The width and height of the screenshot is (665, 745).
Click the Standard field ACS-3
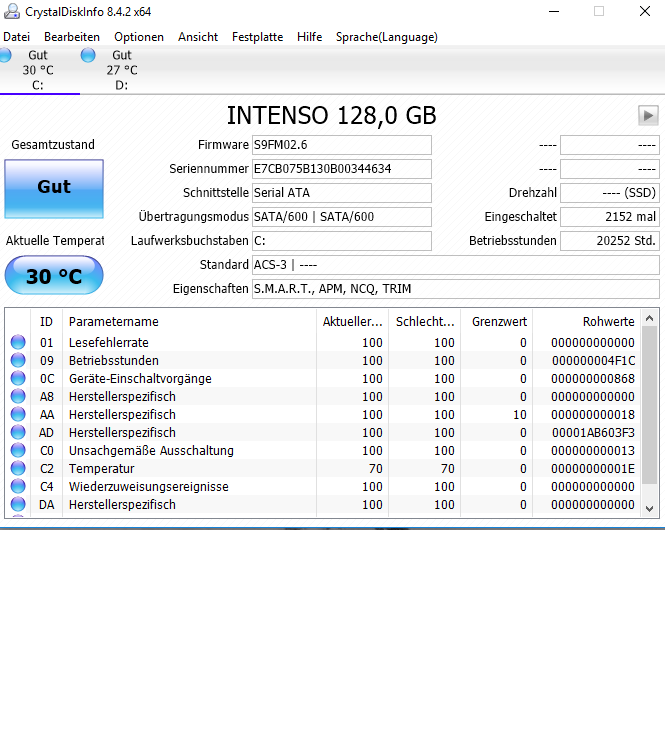pos(456,265)
